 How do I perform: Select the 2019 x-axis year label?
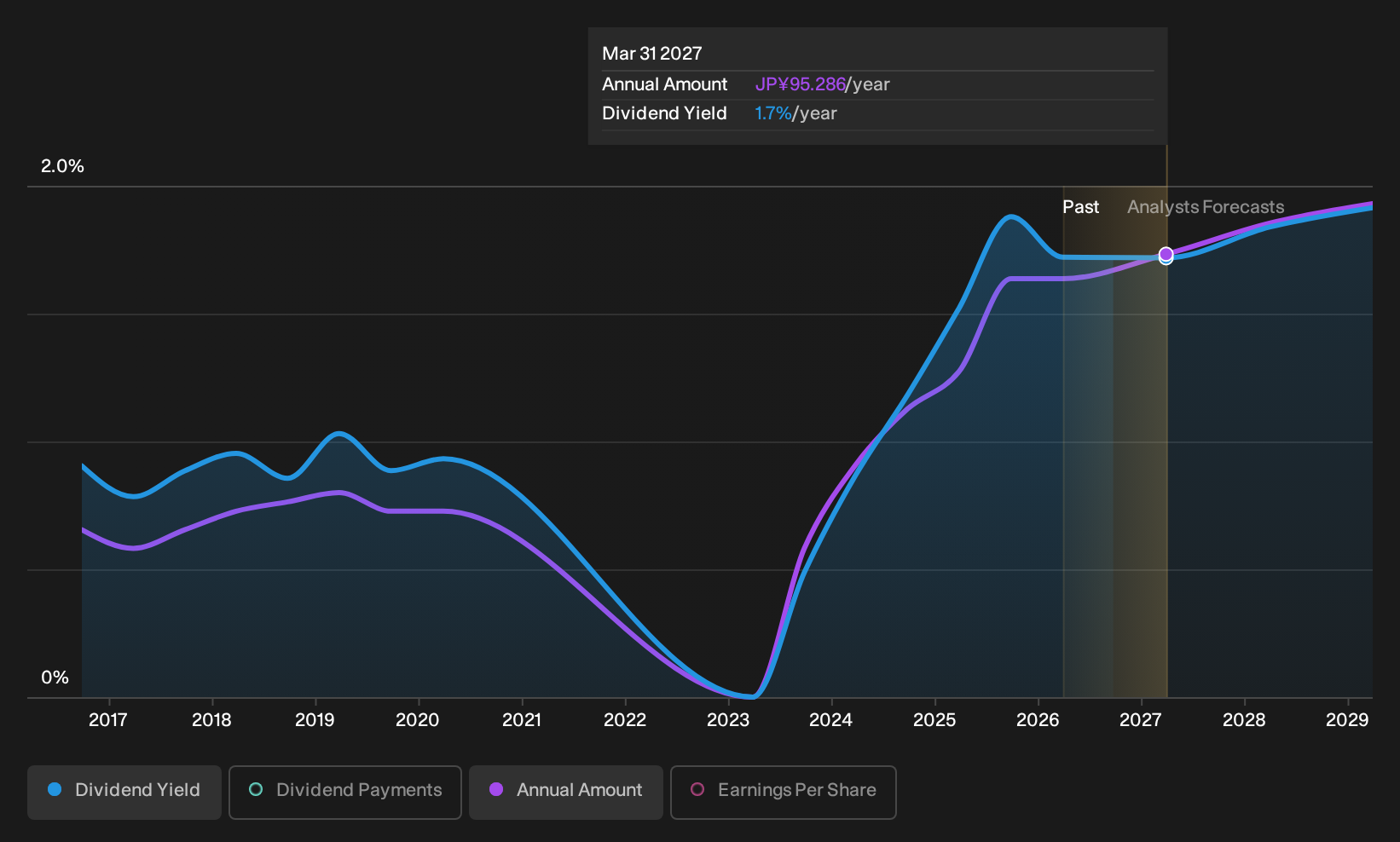click(x=315, y=720)
